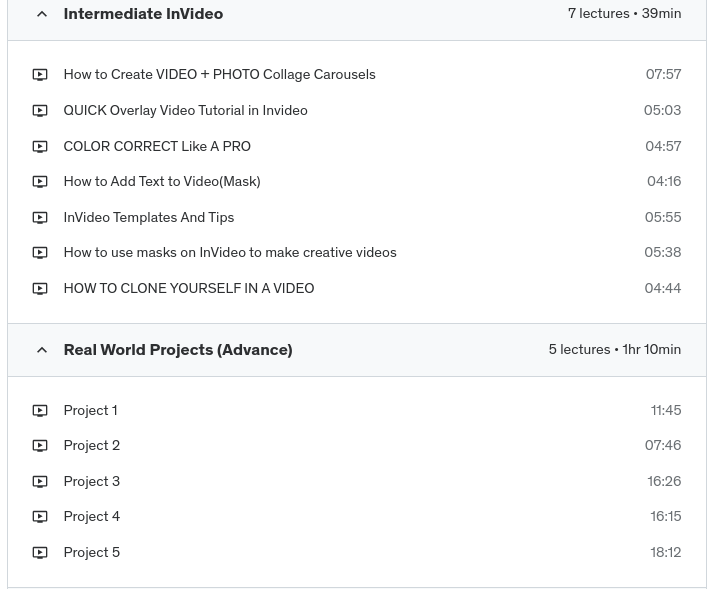Screen dimensions: 716x589
Task: Click the Intermediate InVideo section title
Action: click(x=143, y=14)
